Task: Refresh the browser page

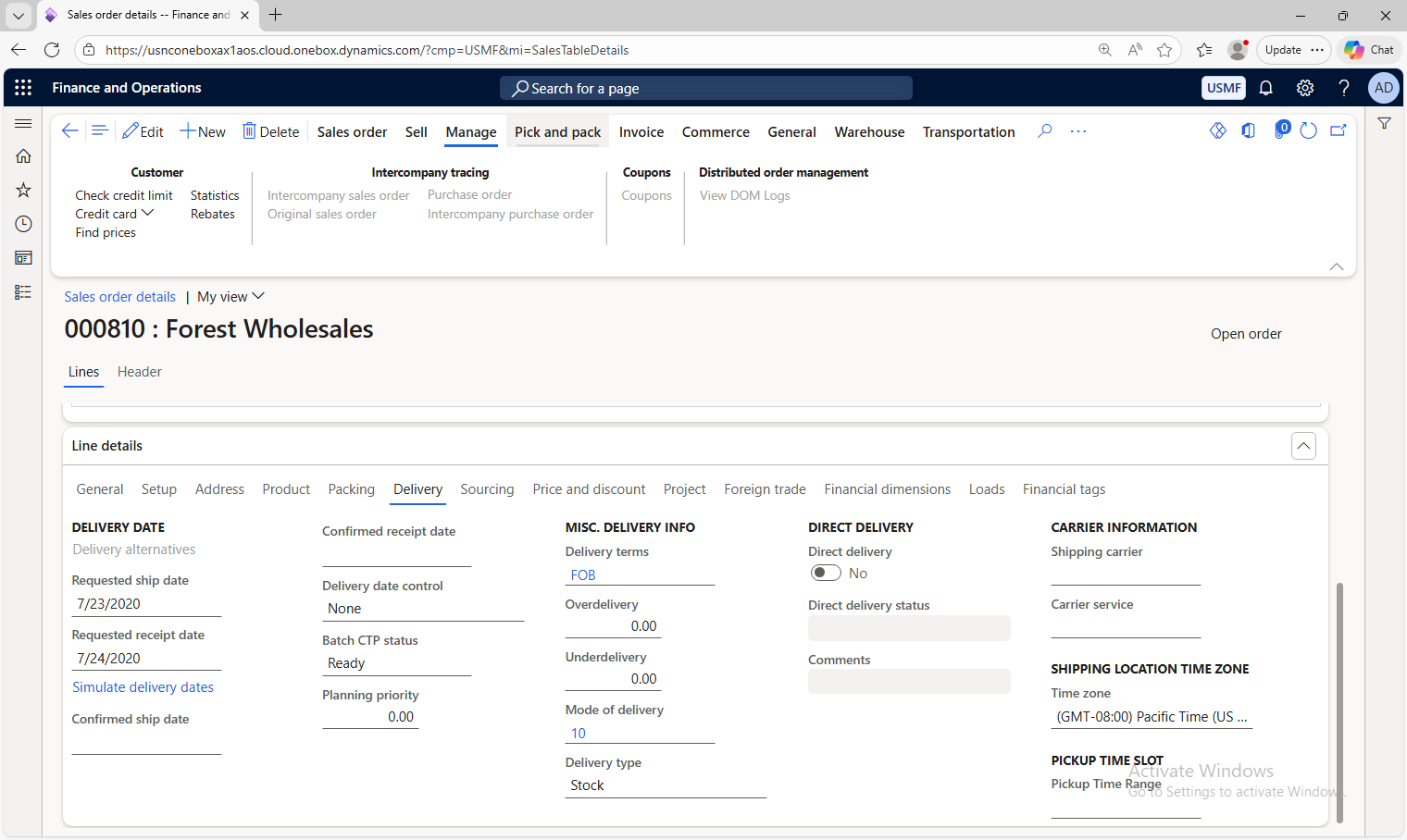Action: tap(52, 50)
